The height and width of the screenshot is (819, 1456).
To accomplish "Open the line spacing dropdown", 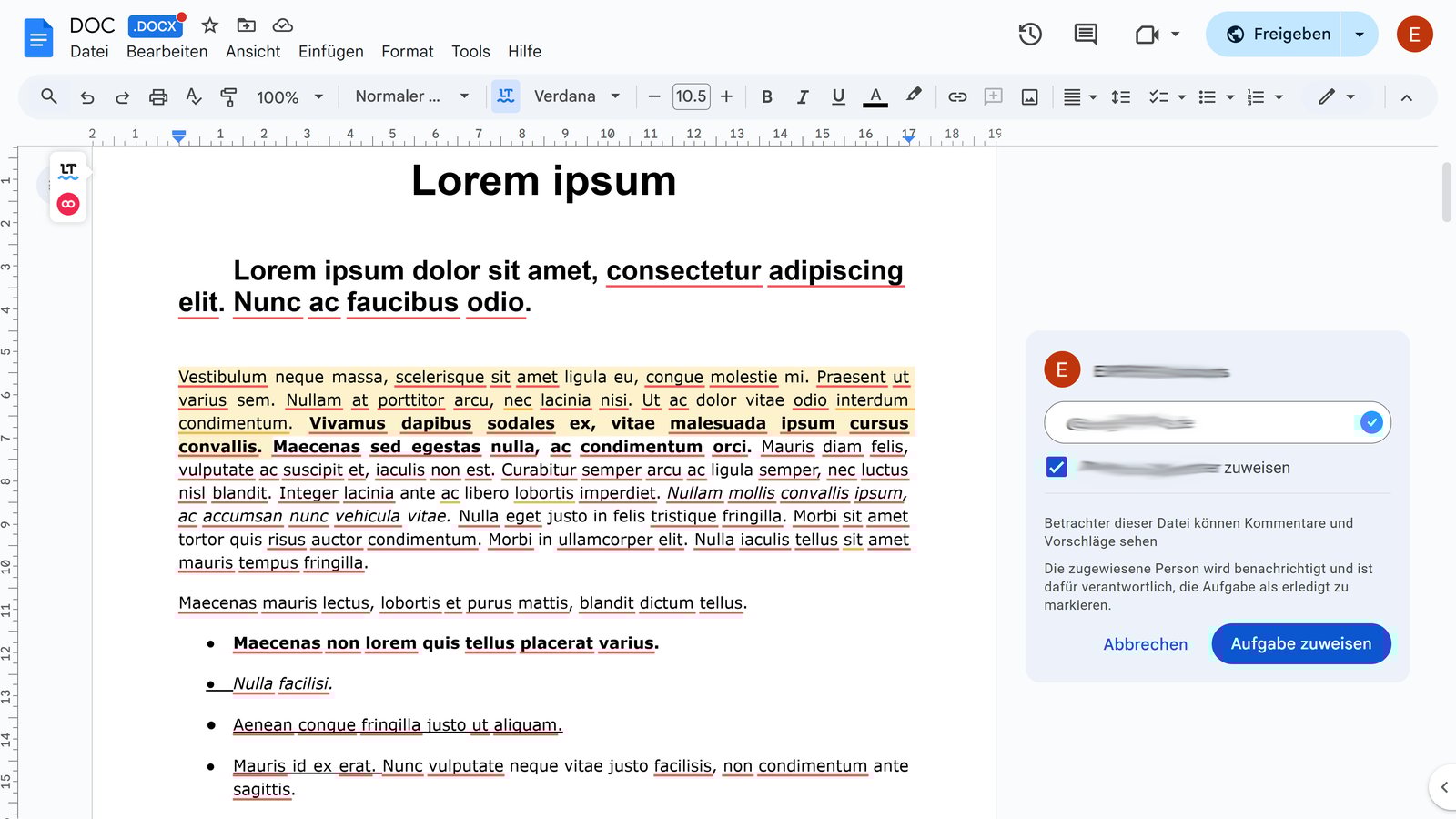I will [1121, 96].
